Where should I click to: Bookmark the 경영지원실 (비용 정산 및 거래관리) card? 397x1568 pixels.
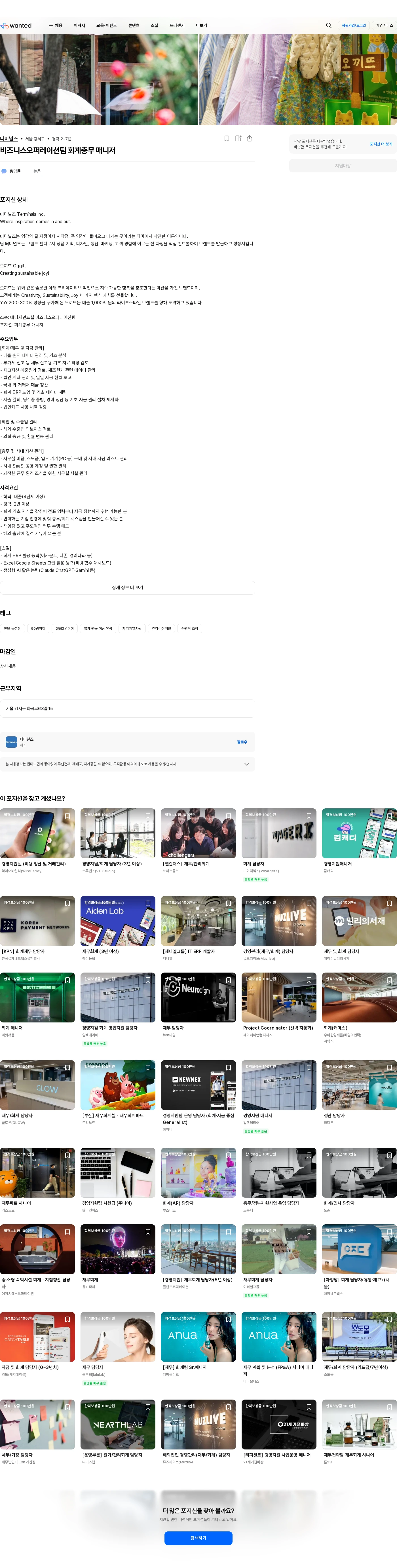coord(67,816)
